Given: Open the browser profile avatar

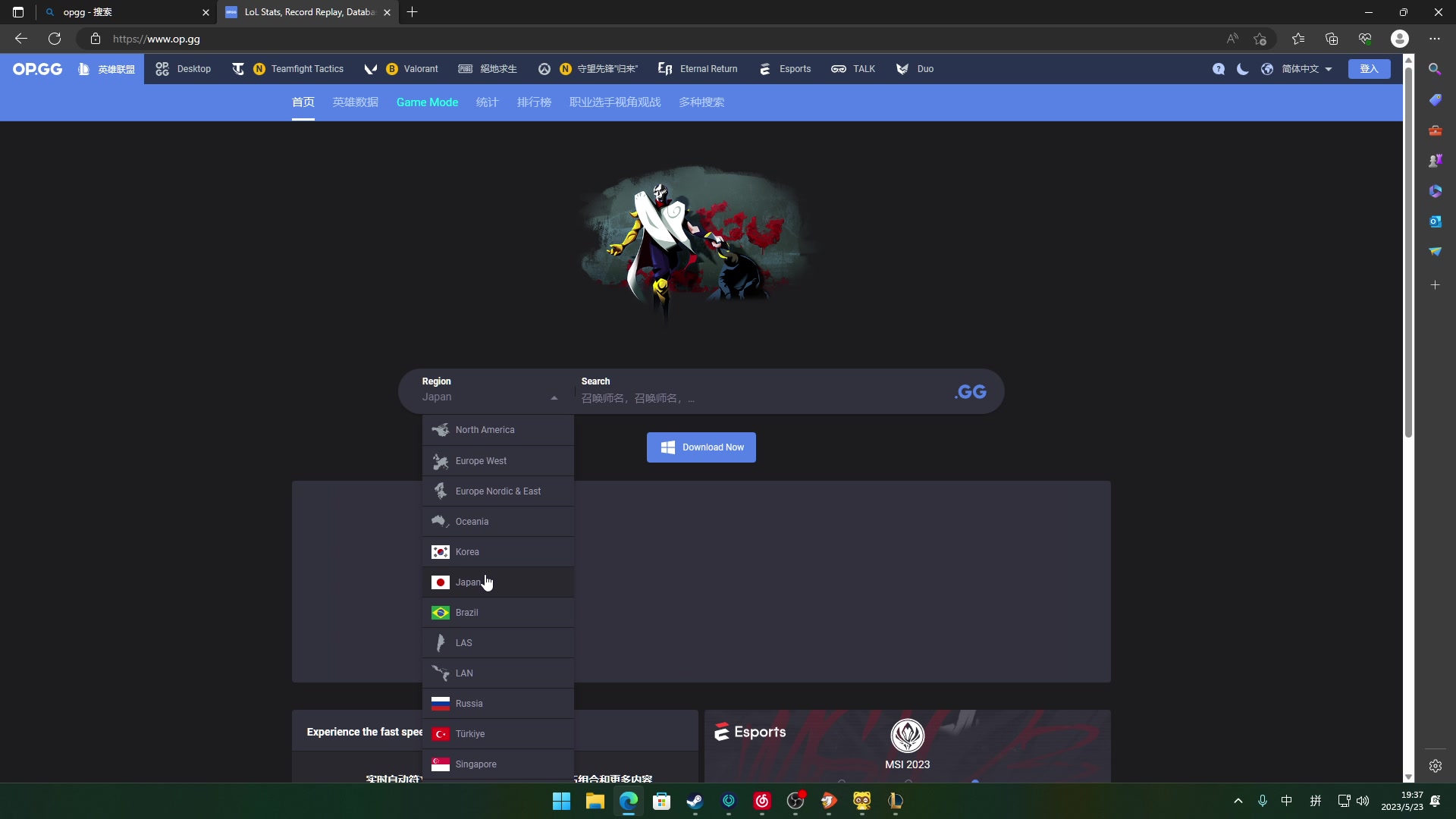Looking at the screenshot, I should 1400,39.
